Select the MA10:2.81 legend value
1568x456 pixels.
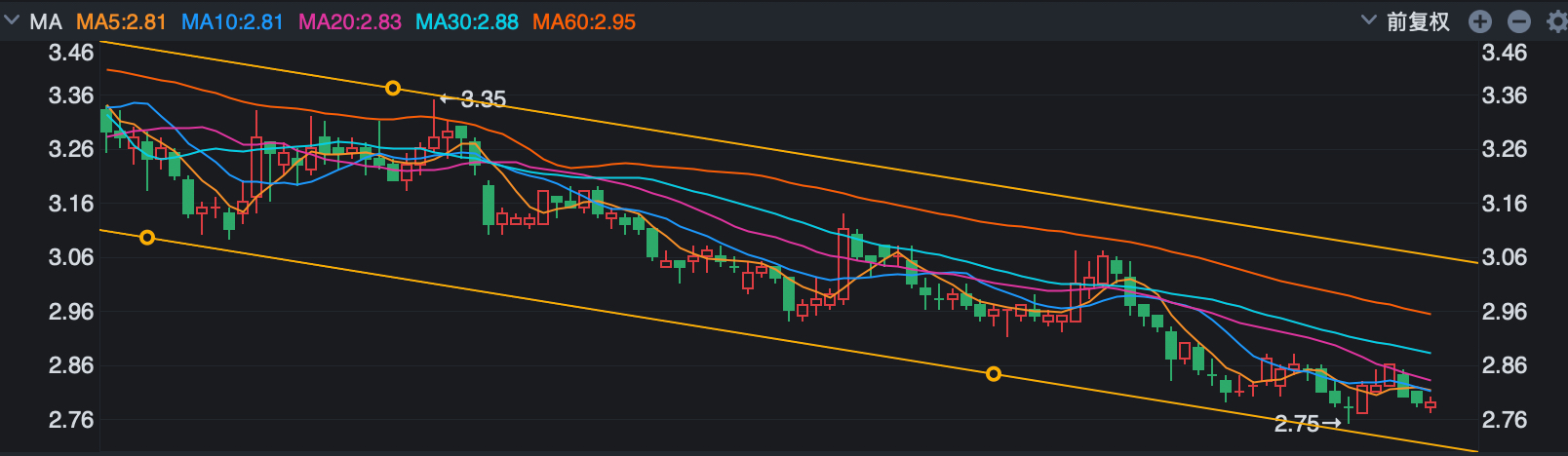click(232, 21)
